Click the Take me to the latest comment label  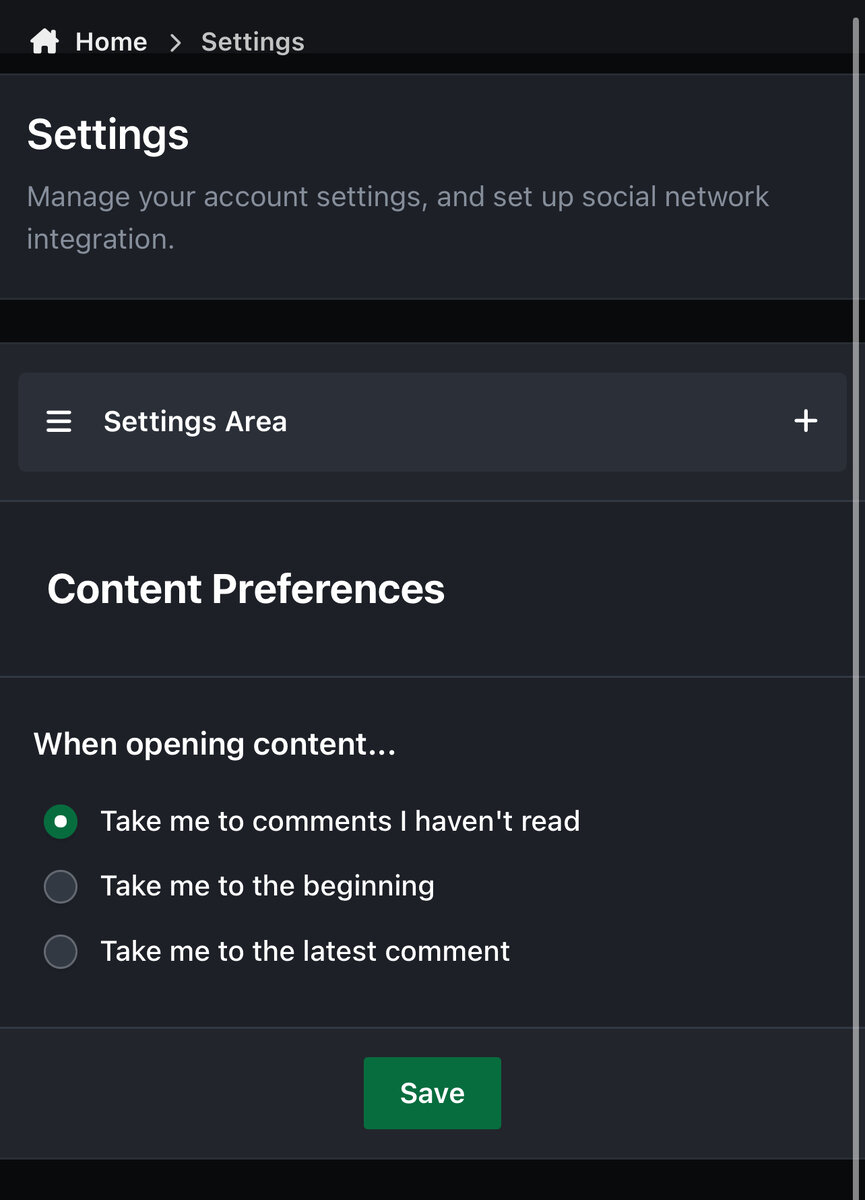[x=305, y=951]
